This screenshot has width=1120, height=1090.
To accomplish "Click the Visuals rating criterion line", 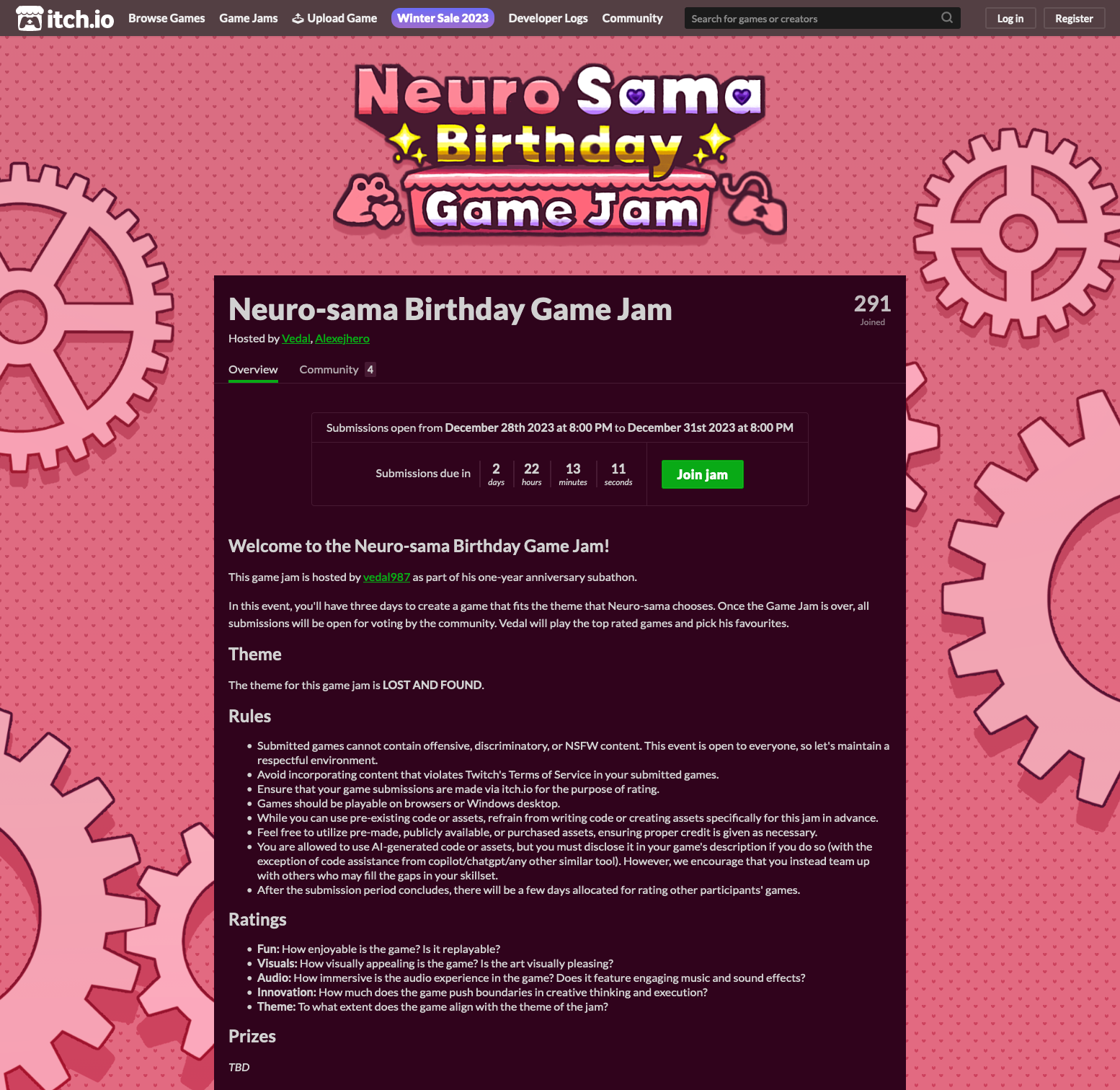I will (x=435, y=964).
